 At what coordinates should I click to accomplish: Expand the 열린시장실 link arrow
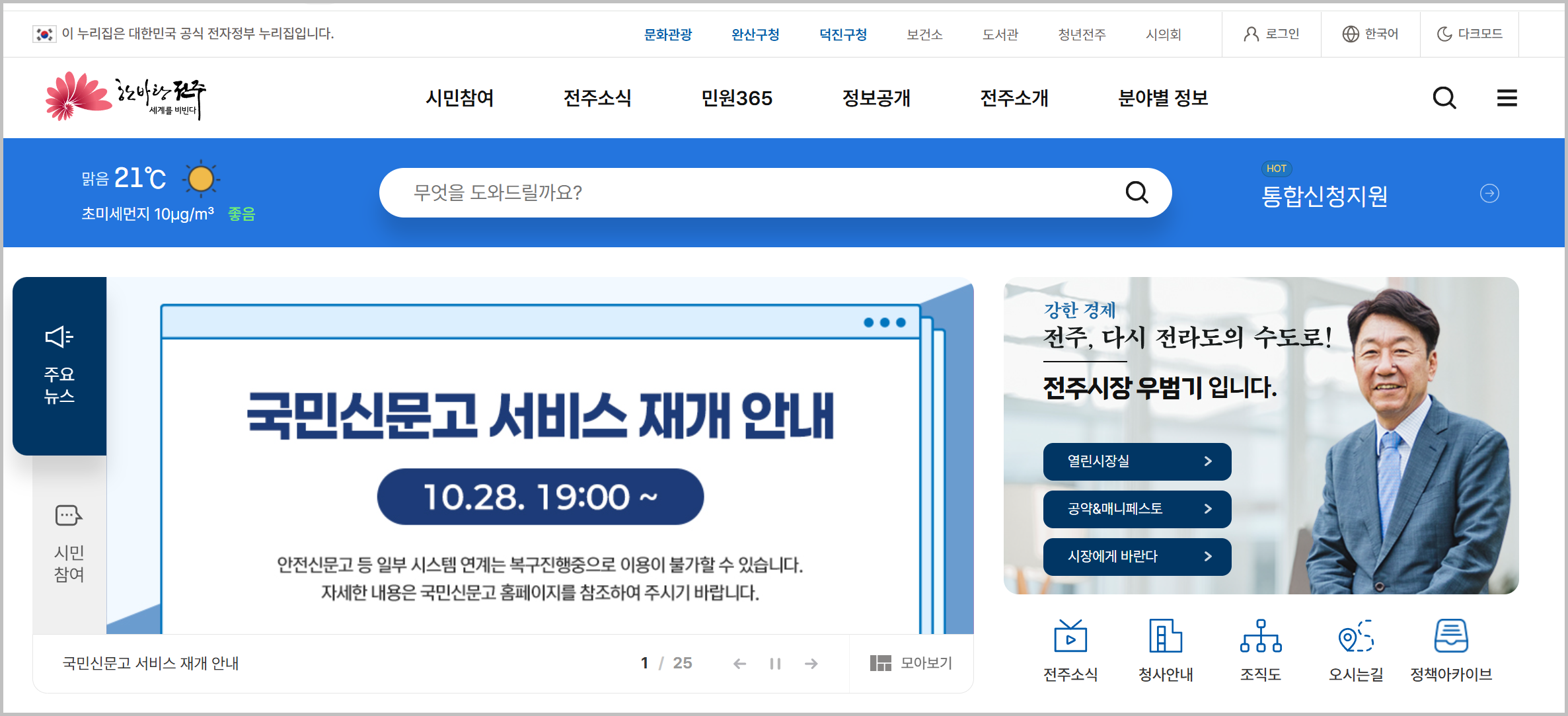pos(1208,461)
